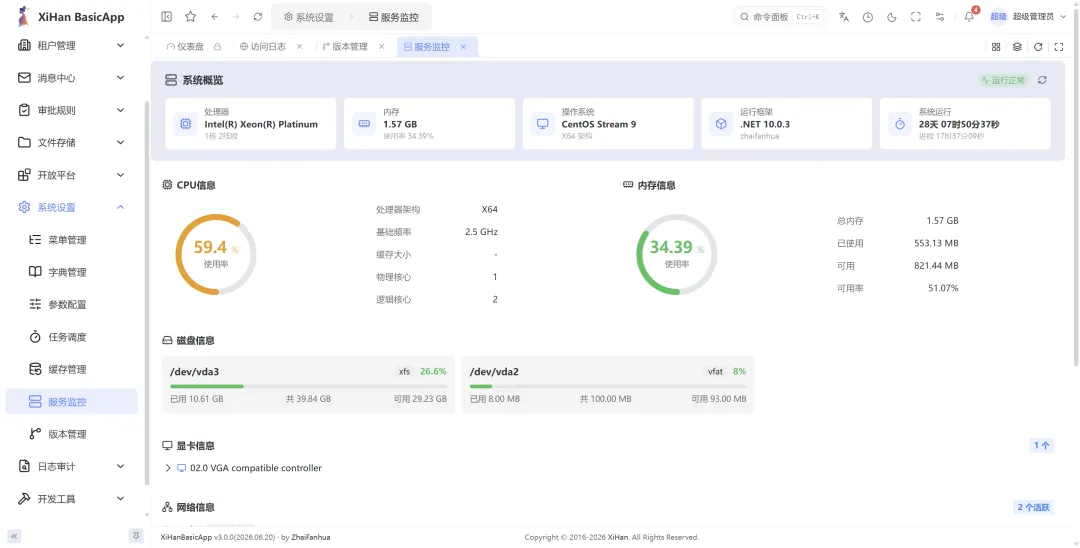Close the 访问日志 tab

tap(300, 47)
